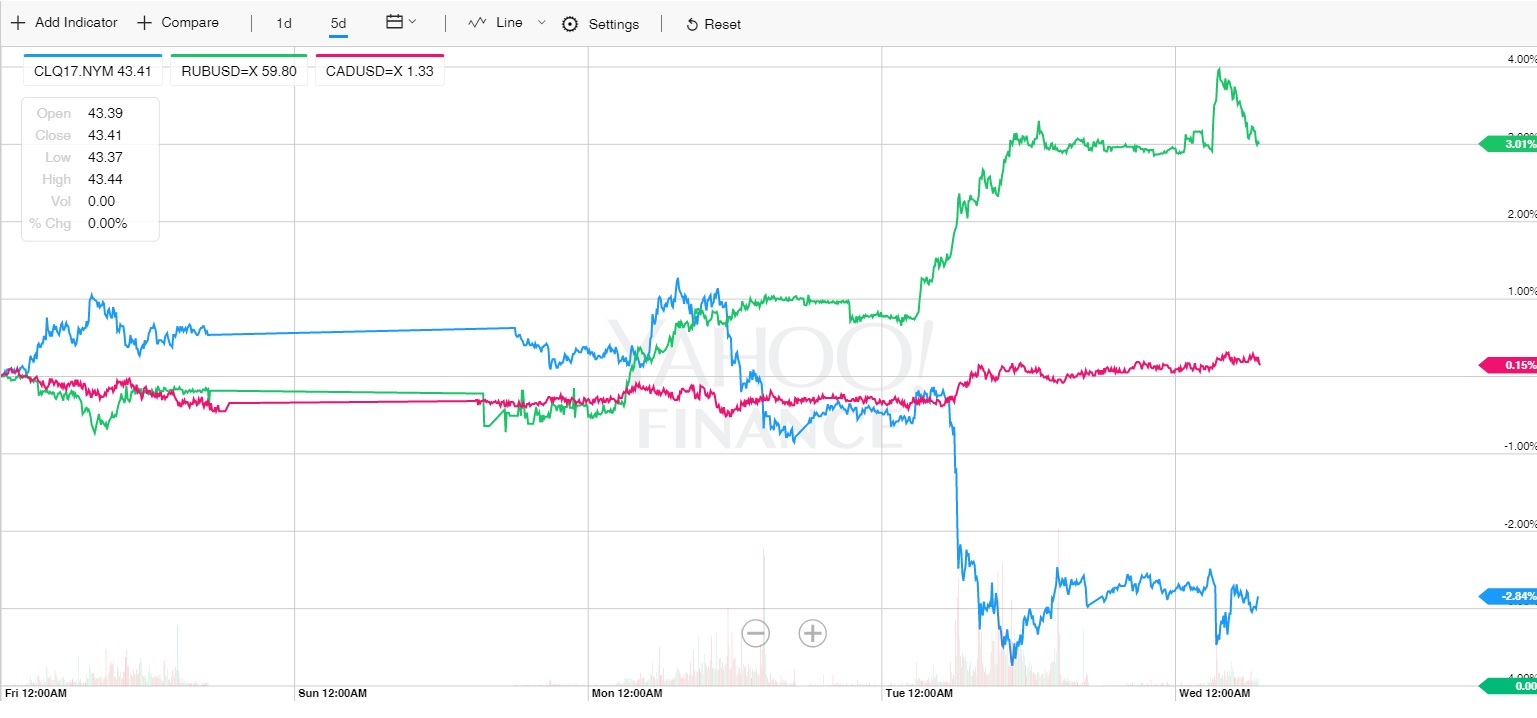This screenshot has width=1537, height=718.
Task: Zoom in using the plus circle
Action: click(812, 632)
